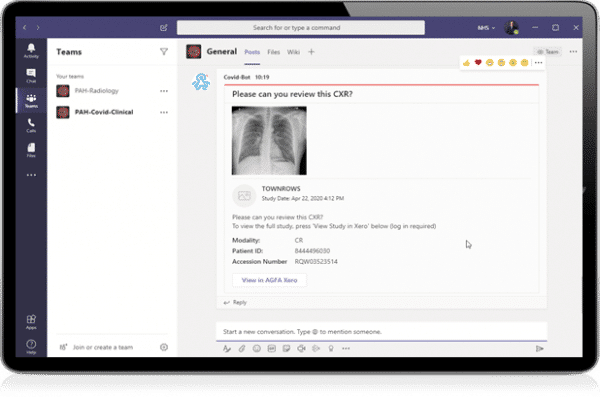Open the Calls phone icon
This screenshot has width=600, height=397.
coord(31,125)
